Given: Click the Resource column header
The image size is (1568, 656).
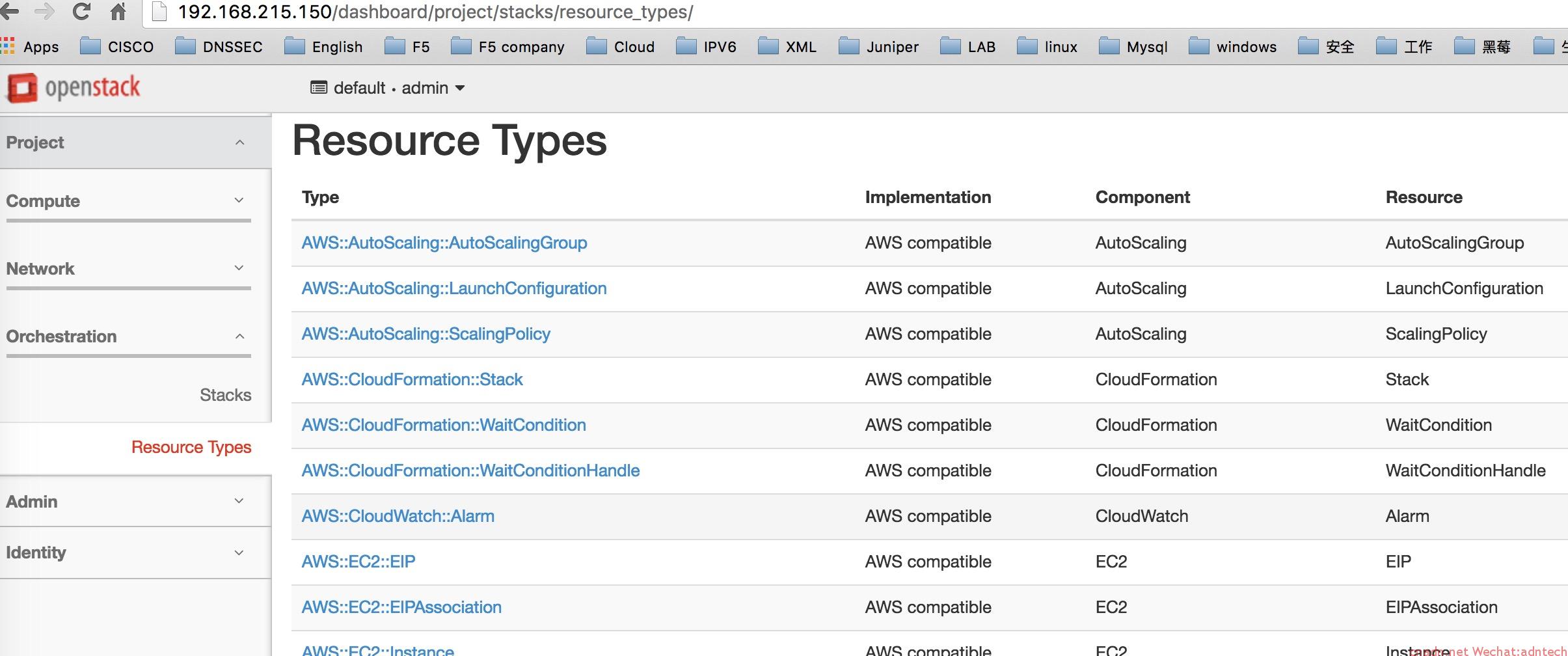Looking at the screenshot, I should coord(1424,197).
